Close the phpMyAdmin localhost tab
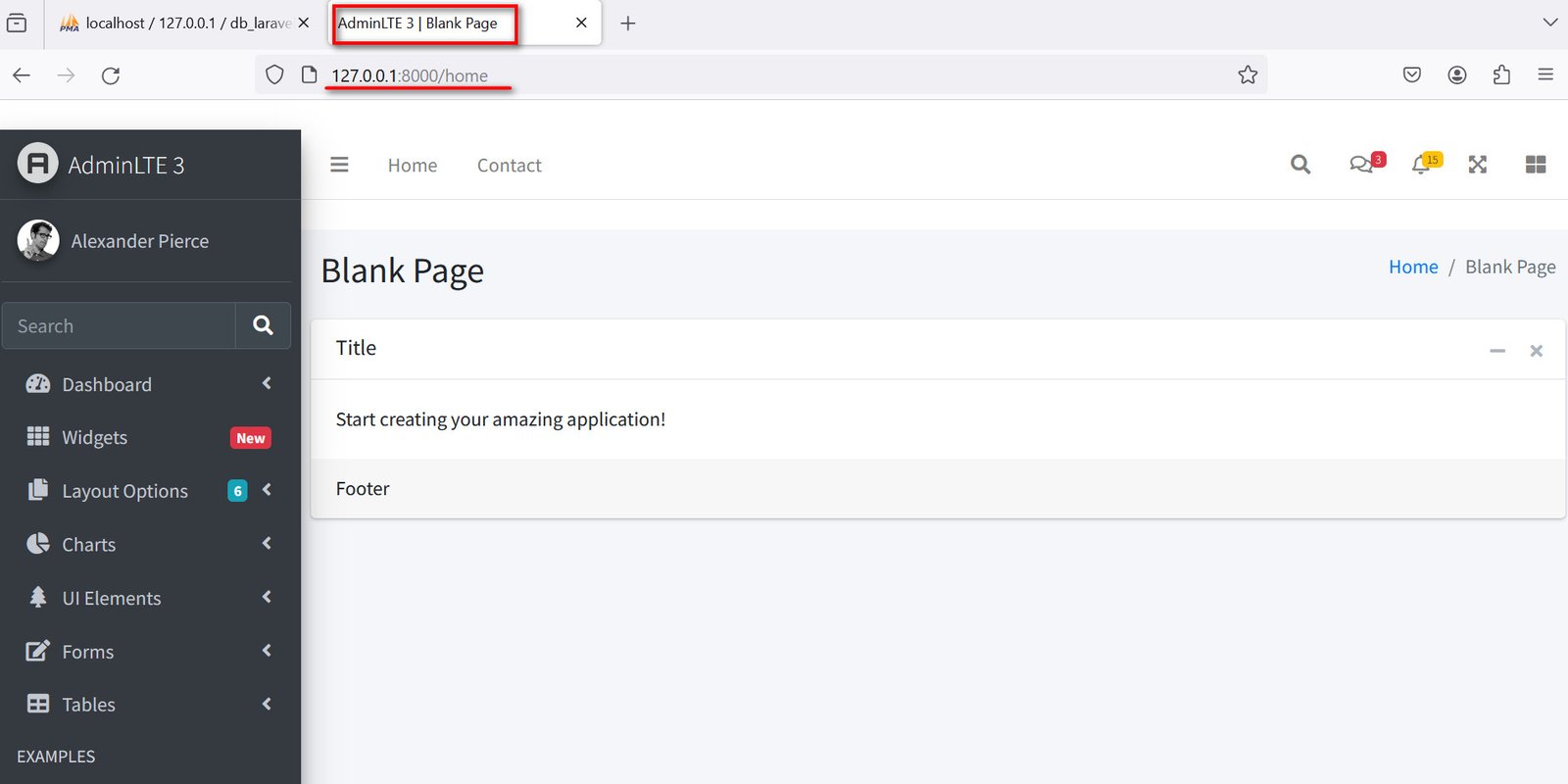Image resolution: width=1568 pixels, height=784 pixels. point(304,23)
